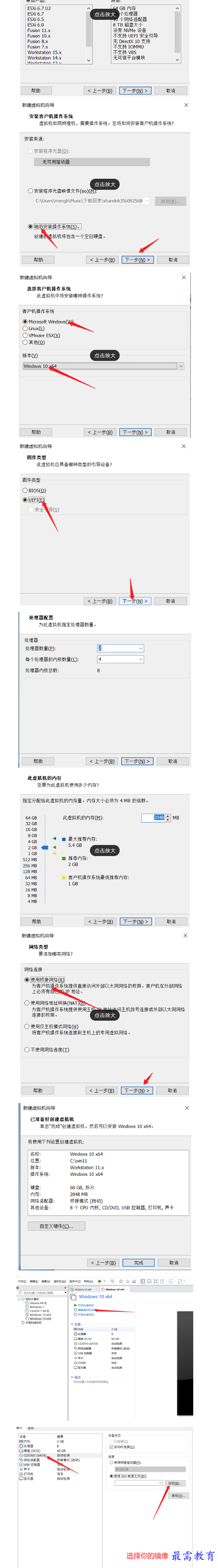
Task: Click the green power-on play toolbar icon
Action: click(100, 1281)
